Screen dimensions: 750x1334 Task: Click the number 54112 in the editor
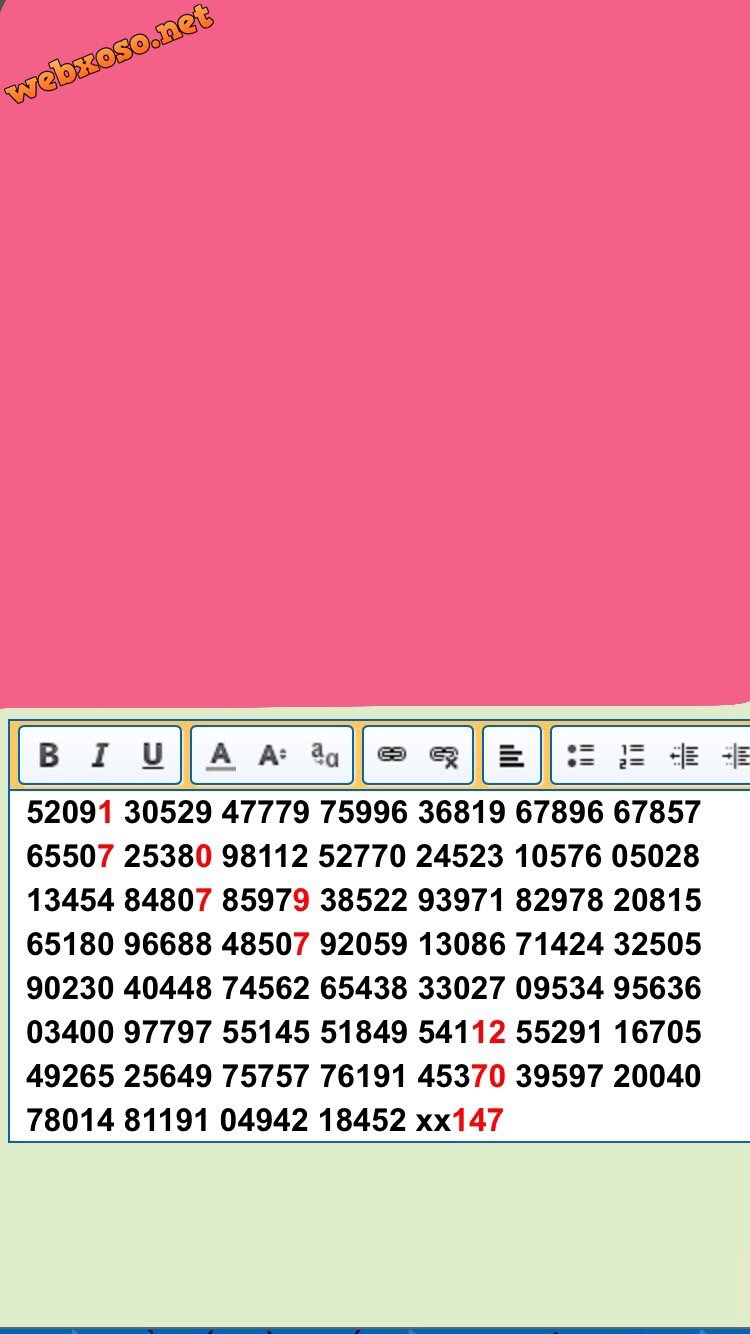coord(462,1032)
